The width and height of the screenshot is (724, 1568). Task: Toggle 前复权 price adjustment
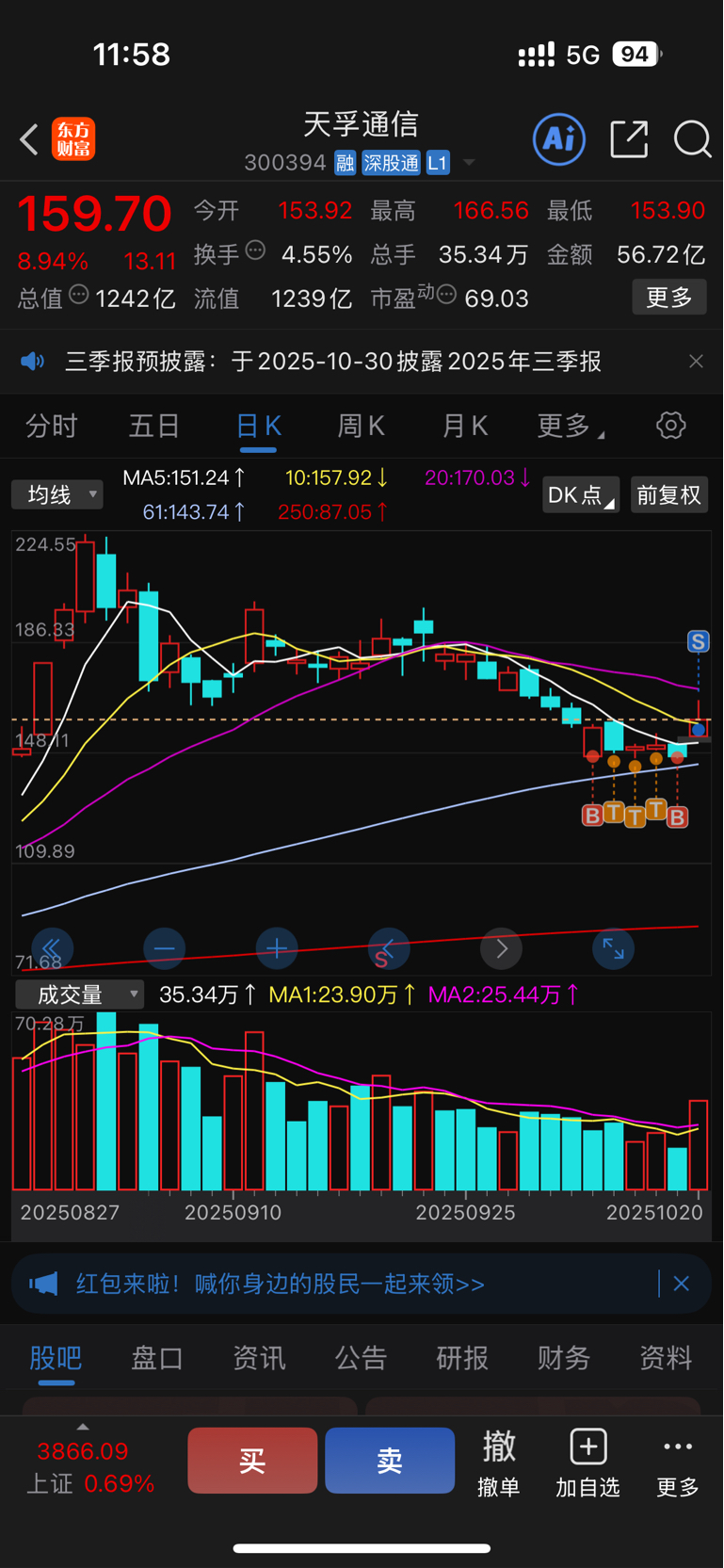click(x=668, y=494)
